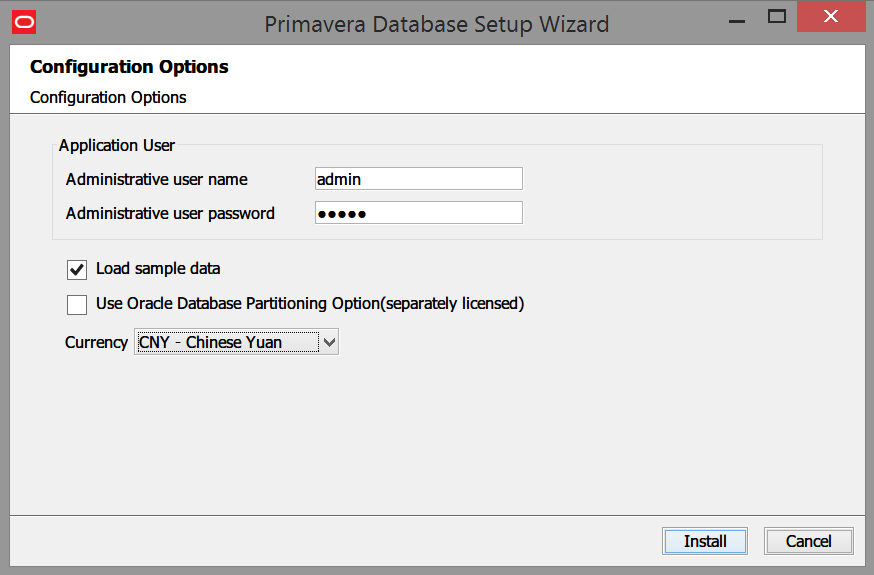This screenshot has height=575, width=874.
Task: Enable Use Oracle Database Partitioning Option
Action: tap(77, 305)
